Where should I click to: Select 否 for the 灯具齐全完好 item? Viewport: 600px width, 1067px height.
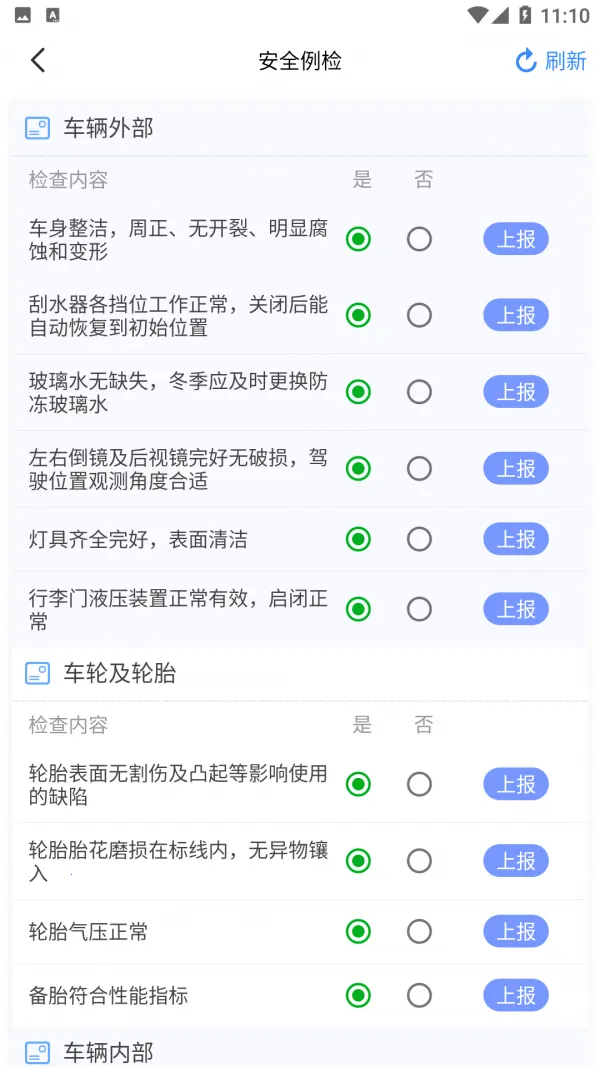[419, 539]
